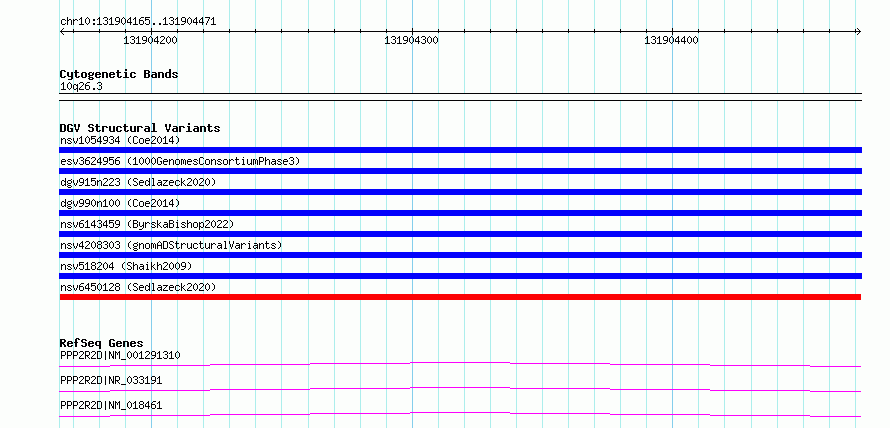
Task: Open variant nsv4208303 (gnomADStructuralVariants) label
Action: 171,245
